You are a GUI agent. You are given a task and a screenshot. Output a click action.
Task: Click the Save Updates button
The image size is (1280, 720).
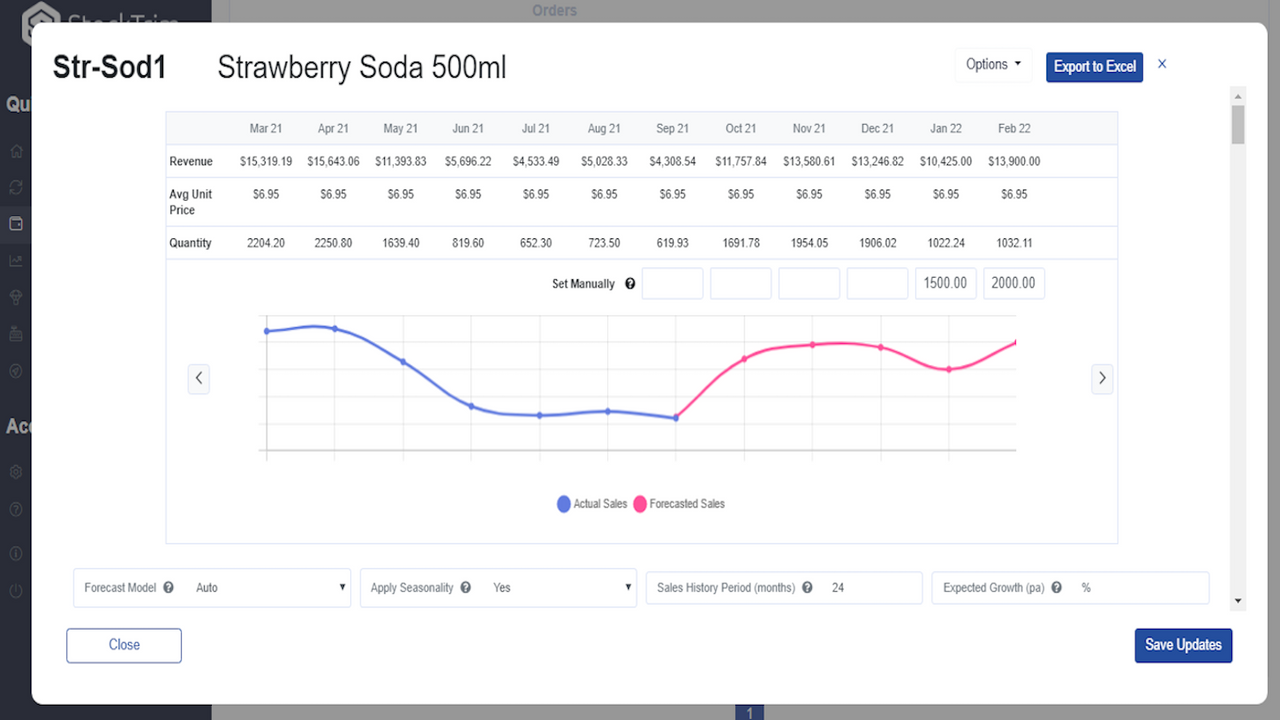coord(1183,645)
